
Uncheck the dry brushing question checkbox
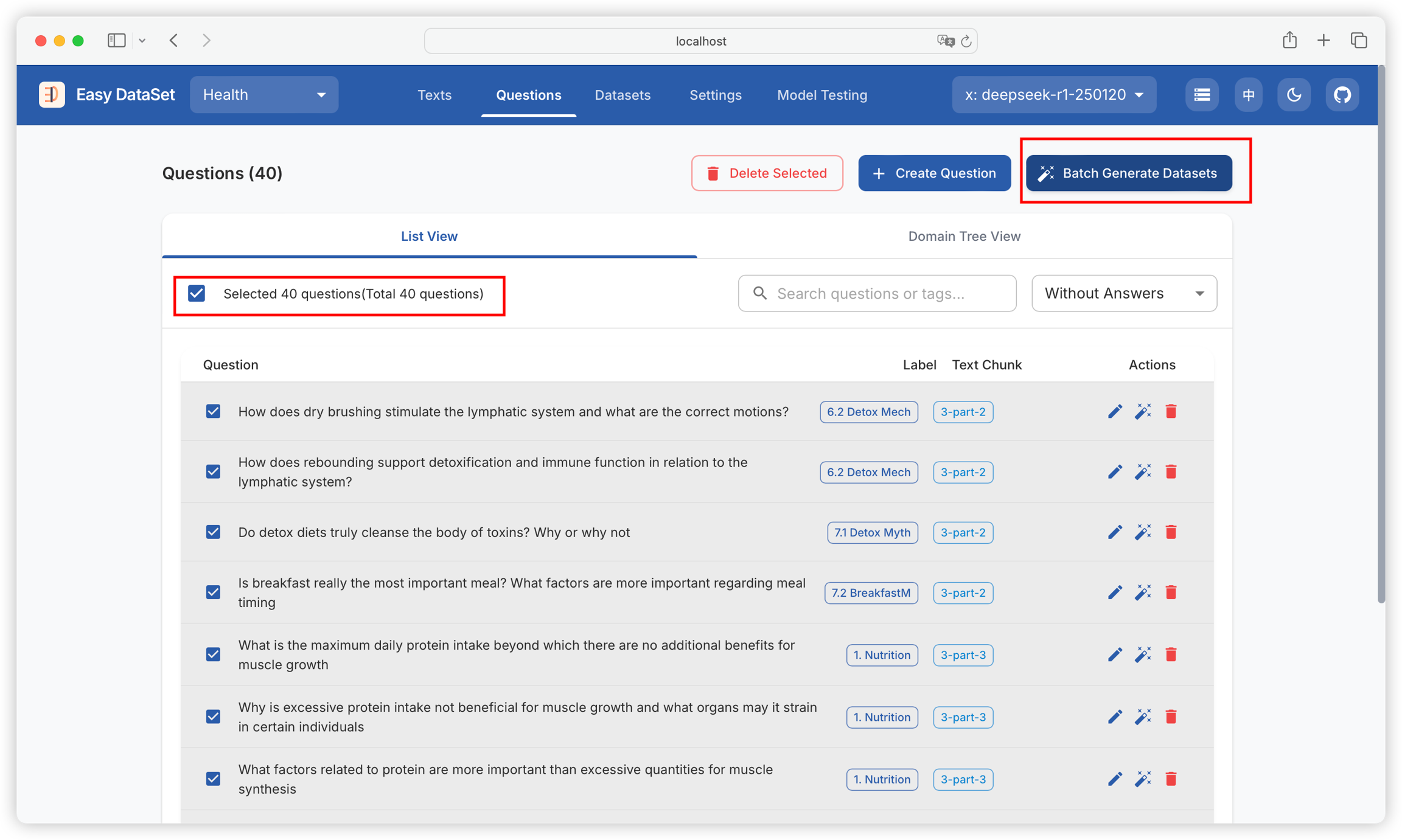[213, 412]
